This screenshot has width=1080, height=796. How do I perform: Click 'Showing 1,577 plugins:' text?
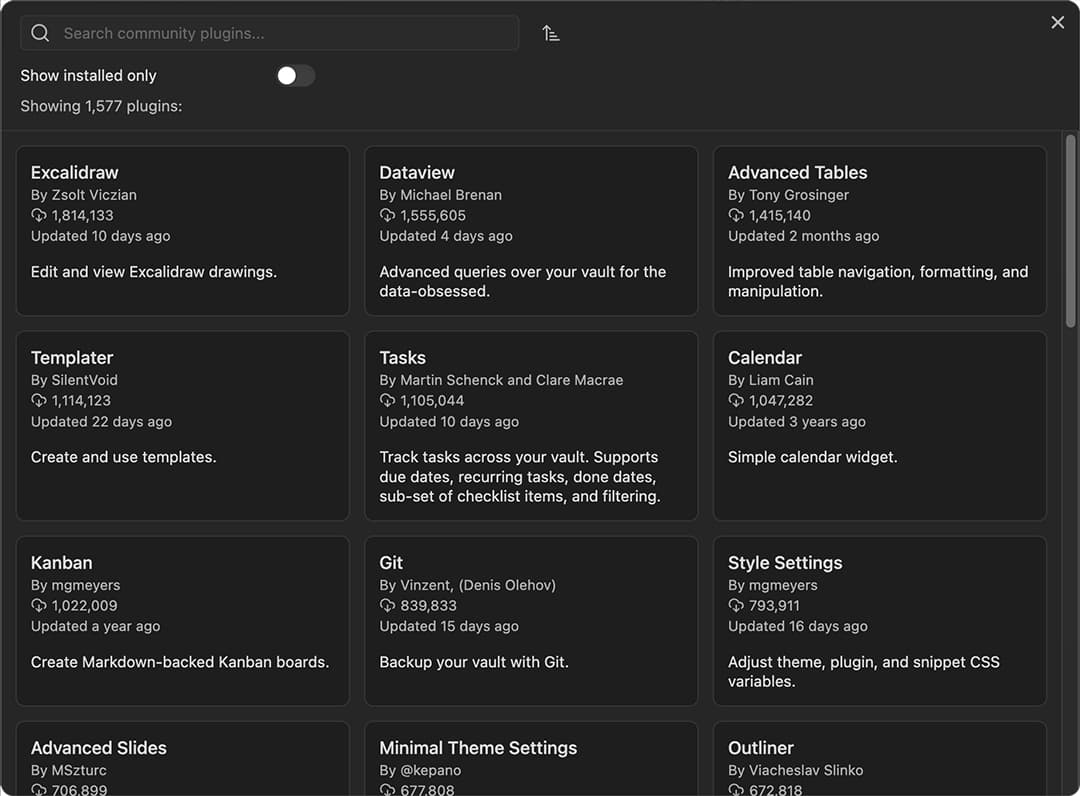tap(101, 107)
